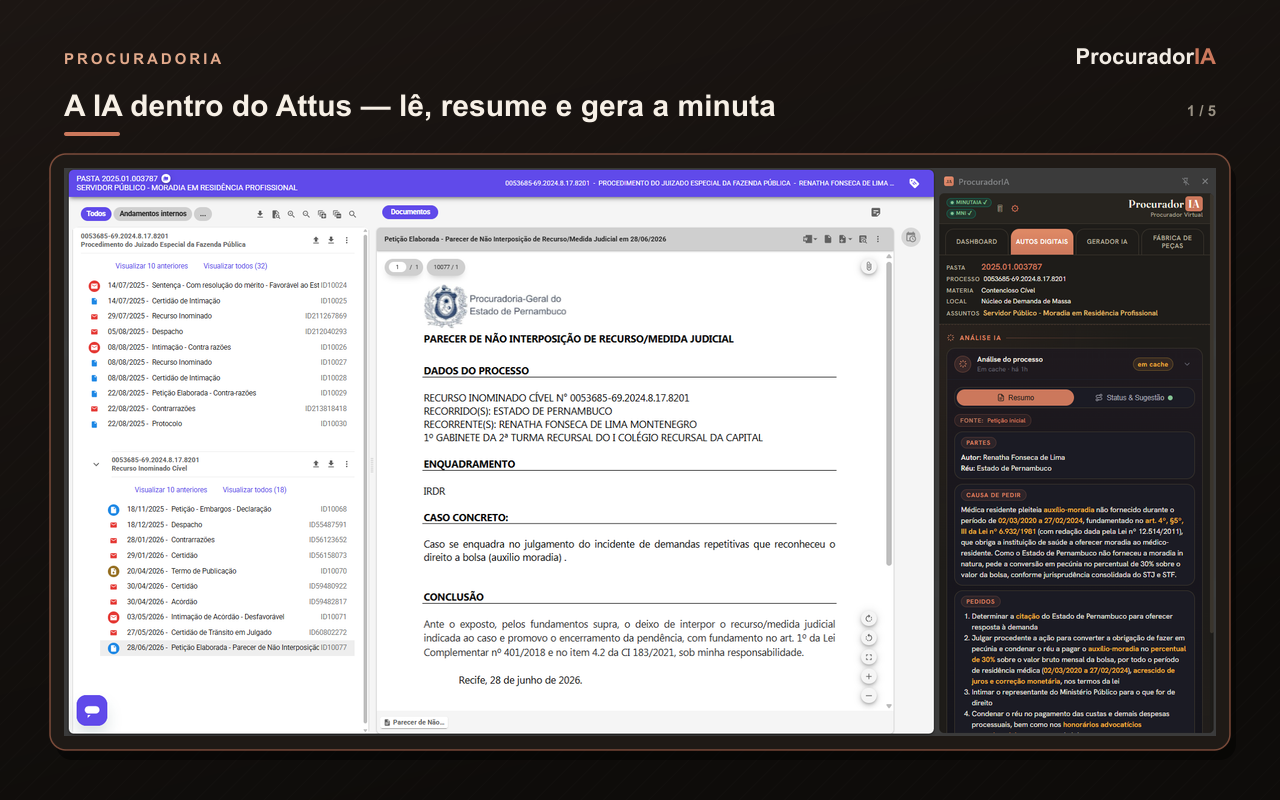Click Visualizar todos (18) link
Viewport: 1280px width, 800px height.
tap(254, 490)
